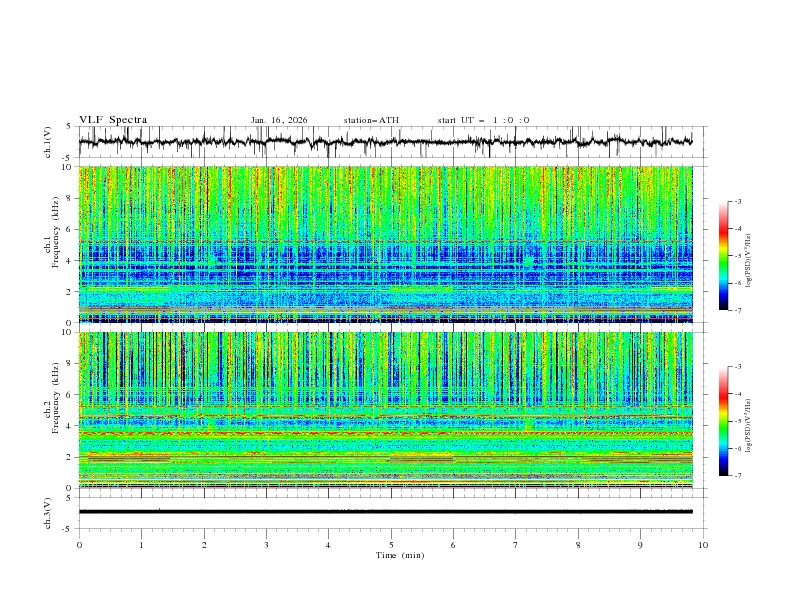The height and width of the screenshot is (612, 792).
Task: Click the "station=ATH" header label
Action: click(371, 120)
